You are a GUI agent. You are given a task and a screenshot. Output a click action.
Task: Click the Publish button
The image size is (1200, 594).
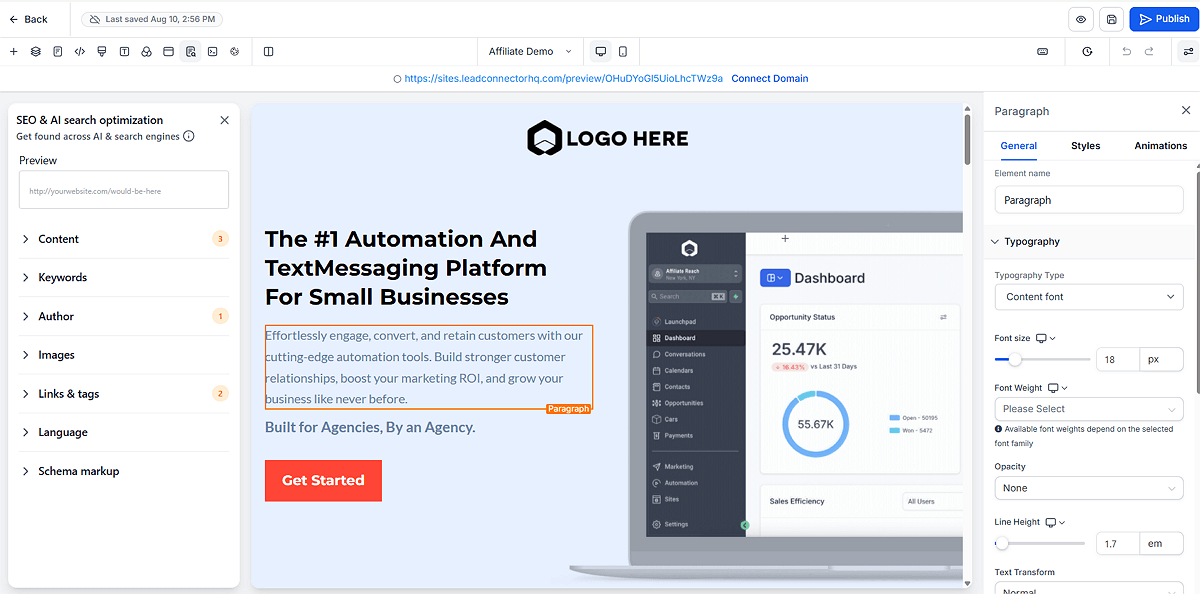1163,19
